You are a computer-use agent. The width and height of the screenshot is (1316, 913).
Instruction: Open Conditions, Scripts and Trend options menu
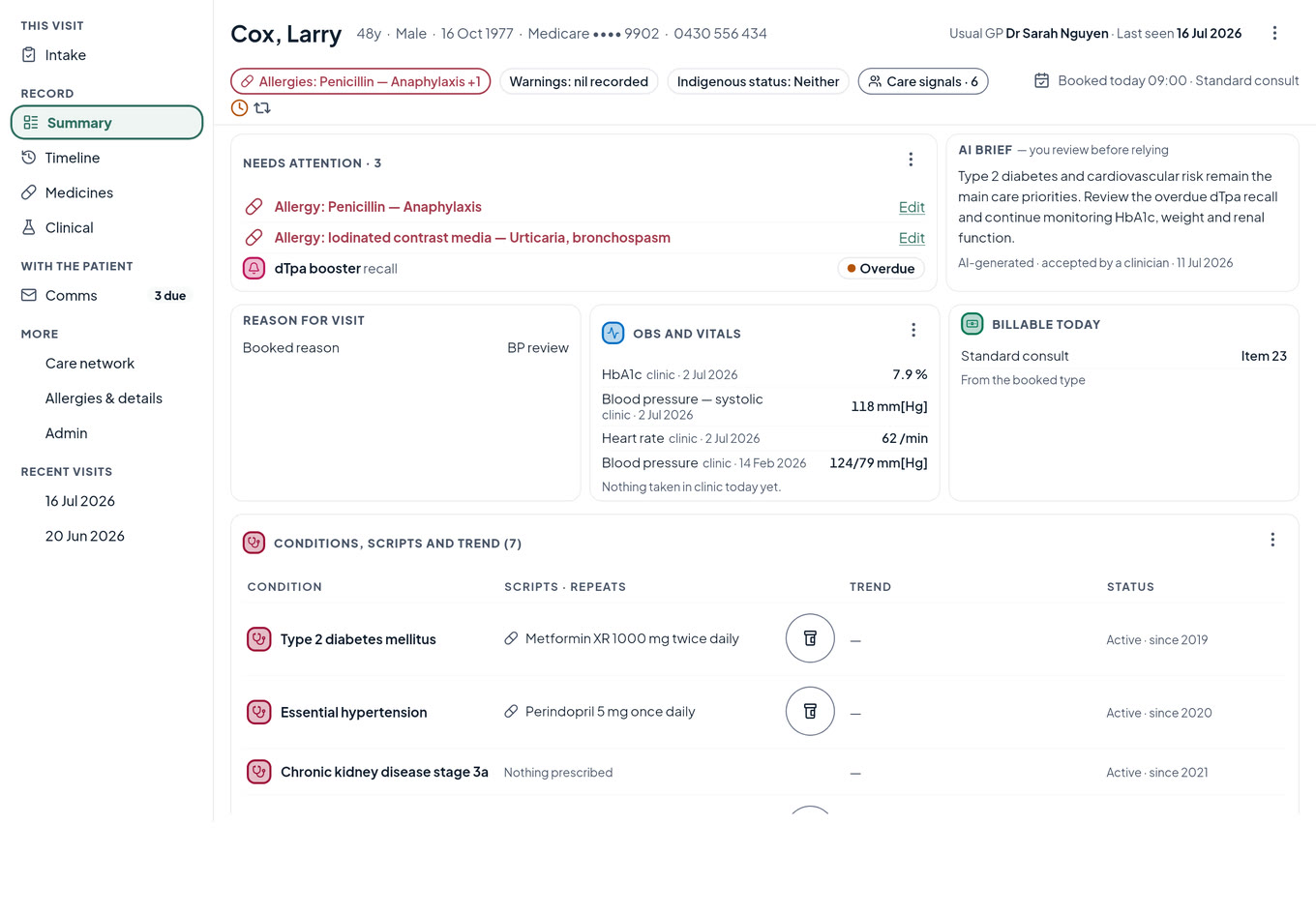click(1272, 540)
